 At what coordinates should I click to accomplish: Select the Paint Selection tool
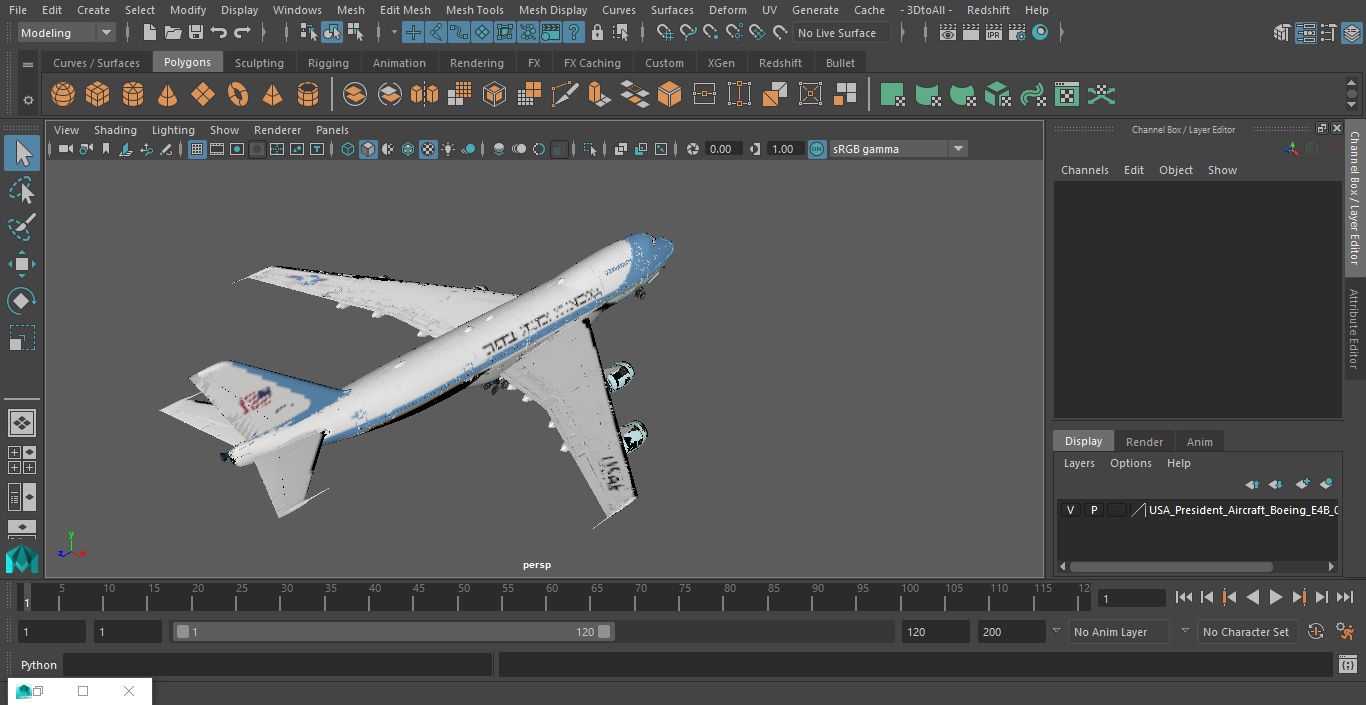pos(22,227)
